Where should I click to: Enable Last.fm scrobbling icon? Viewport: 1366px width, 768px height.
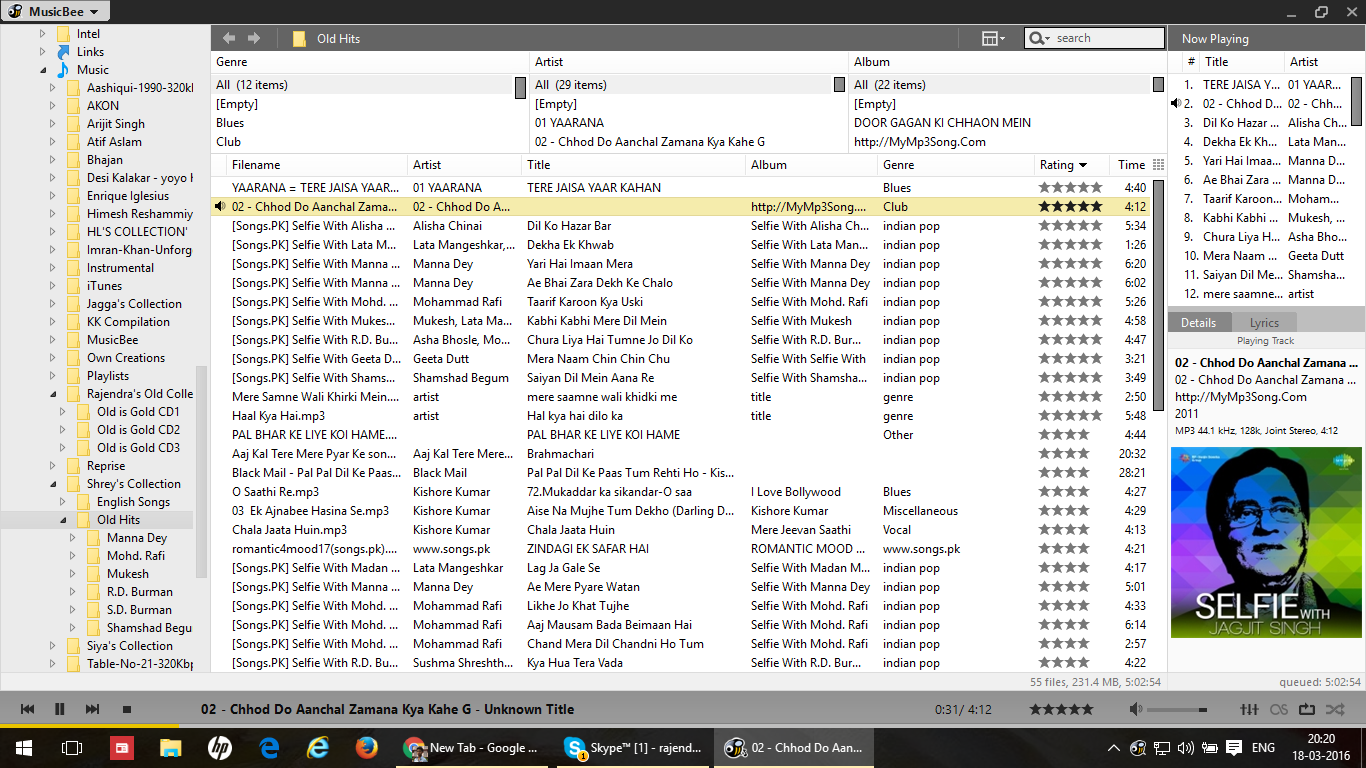[1278, 709]
